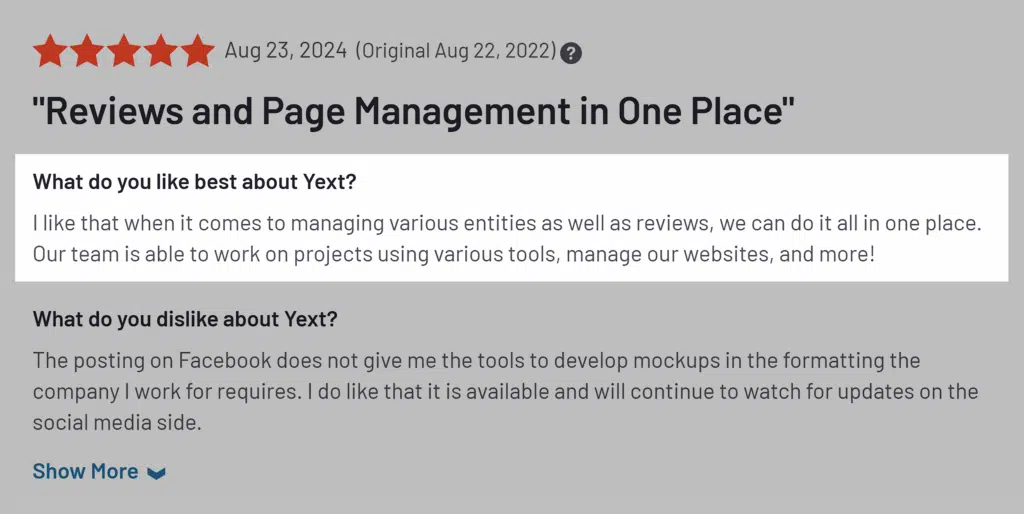Click the fourth red rating star
1024x514 pixels.
(161, 50)
